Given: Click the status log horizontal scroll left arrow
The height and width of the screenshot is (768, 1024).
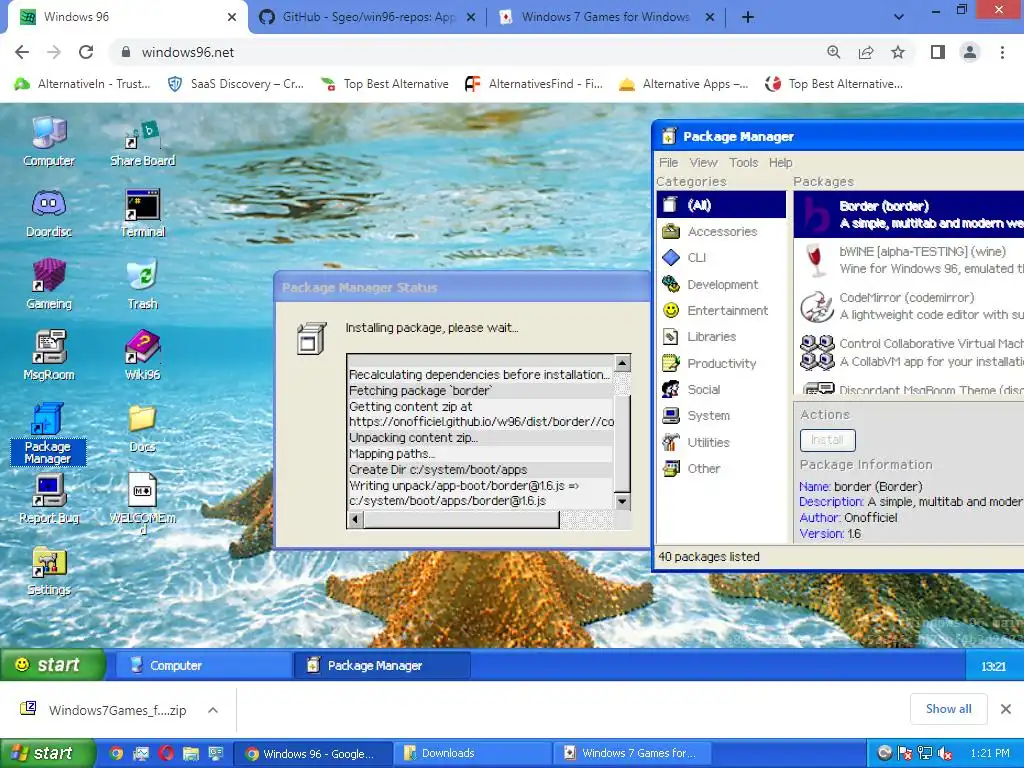Looking at the screenshot, I should coord(355,520).
